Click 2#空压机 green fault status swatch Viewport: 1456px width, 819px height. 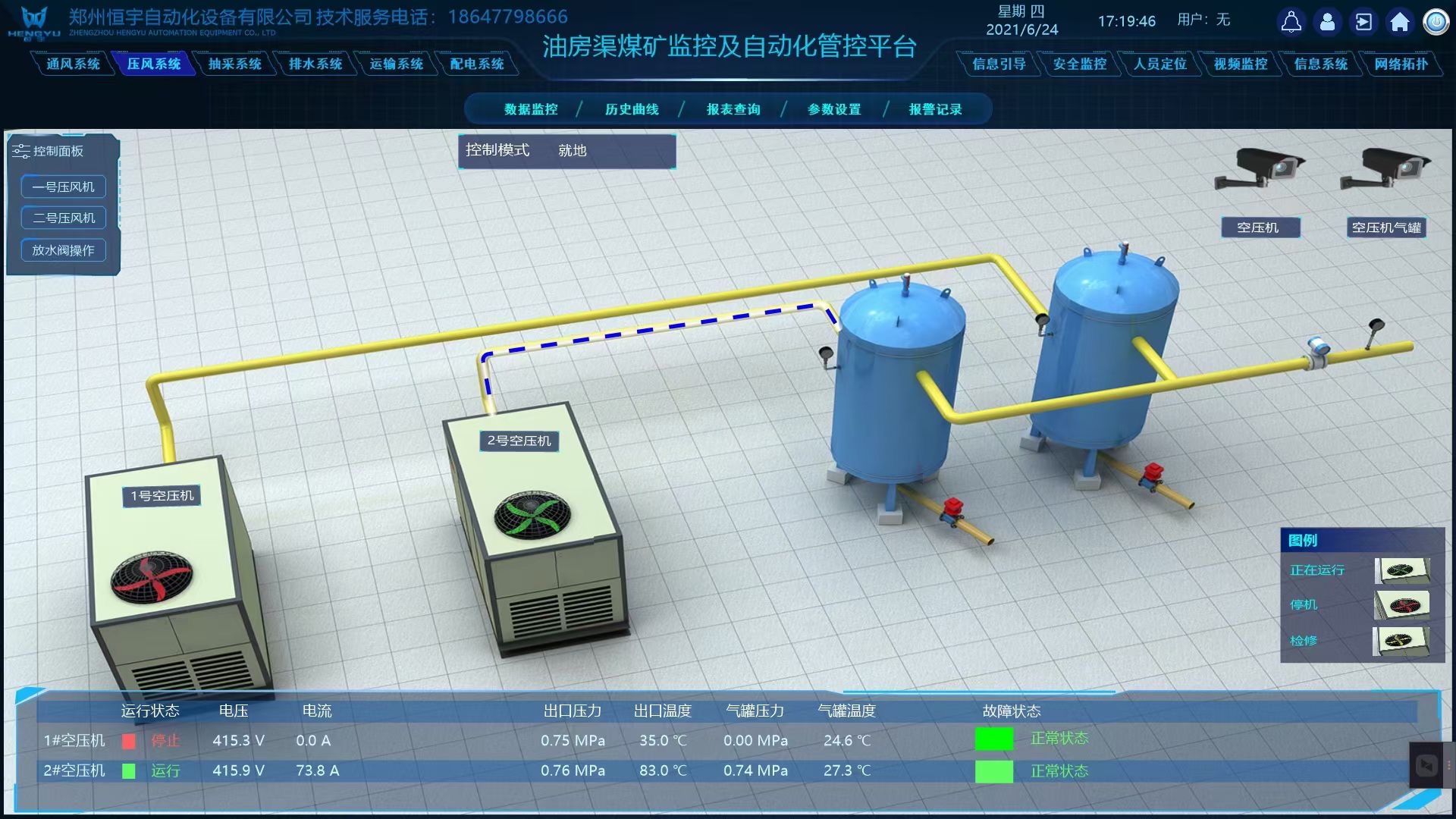[993, 771]
